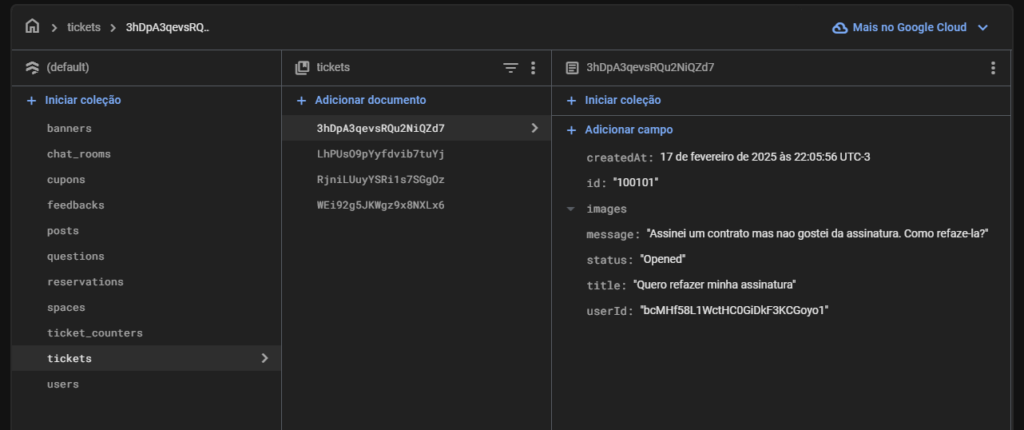Click the (default) database icon
1024x430 pixels.
(x=32, y=67)
